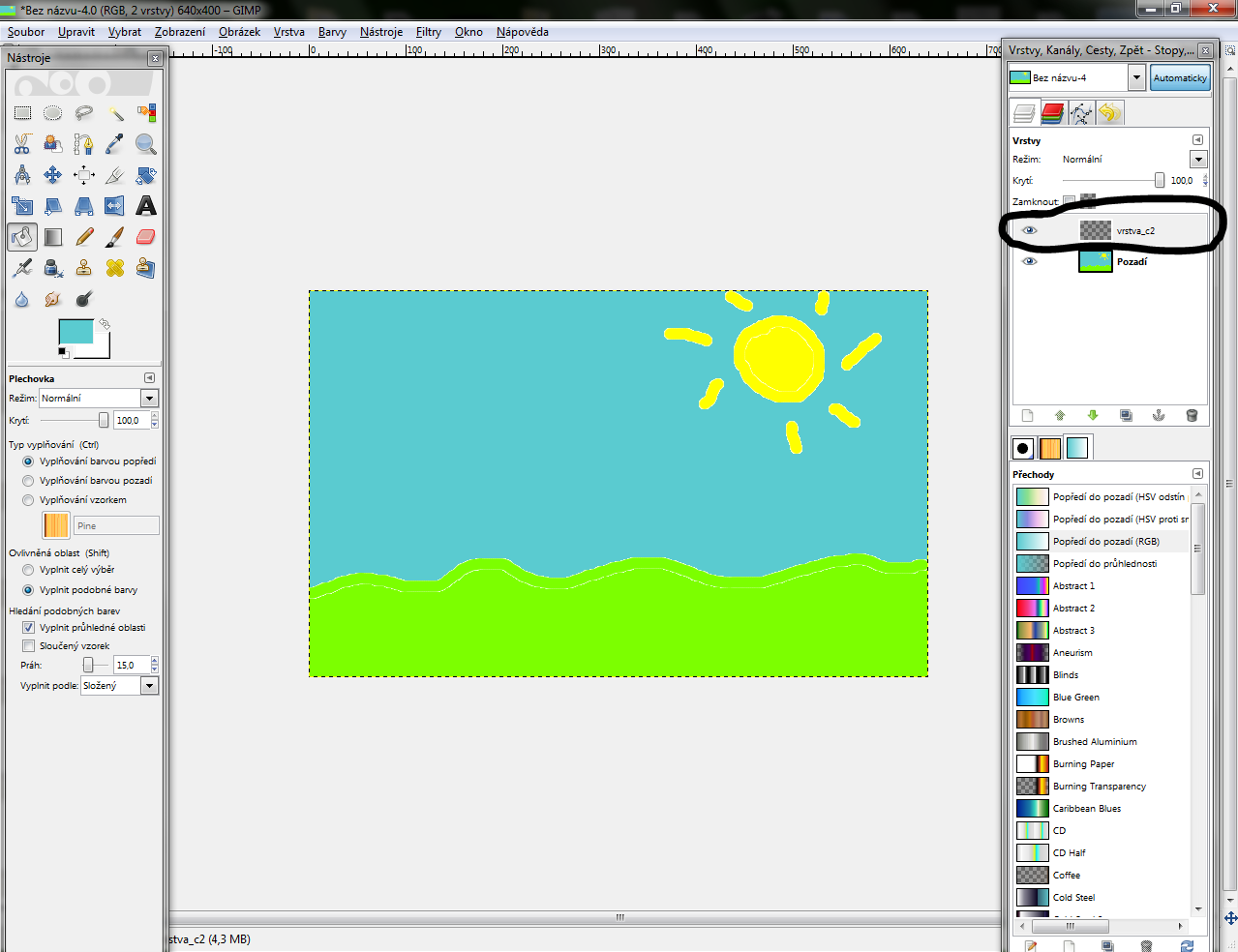This screenshot has width=1238, height=952.
Task: Expand the layer Režim dropdown in Vrstvy
Action: (x=1198, y=160)
